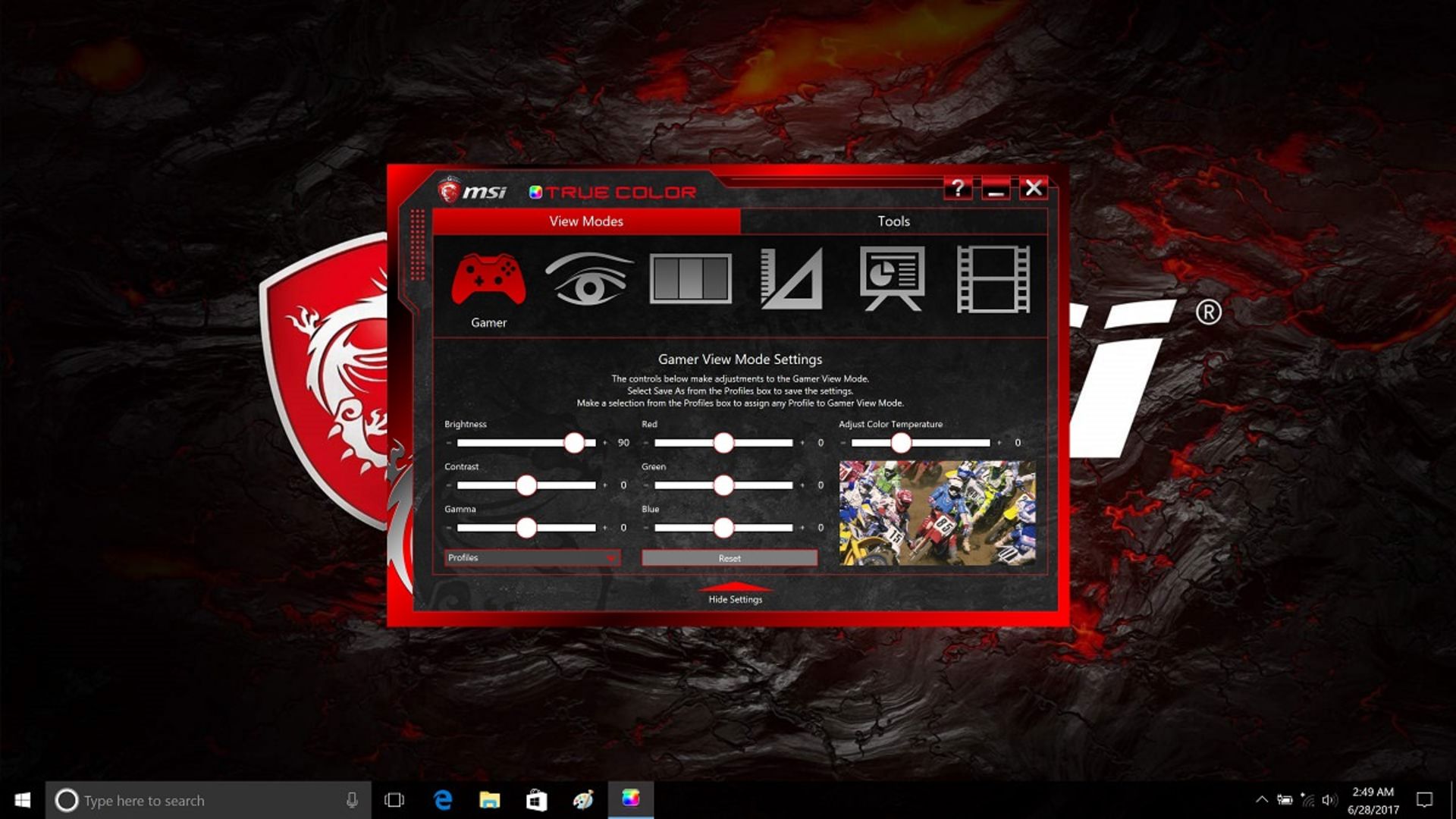Select the Office presentation view mode icon
The width and height of the screenshot is (1456, 819).
[x=892, y=278]
